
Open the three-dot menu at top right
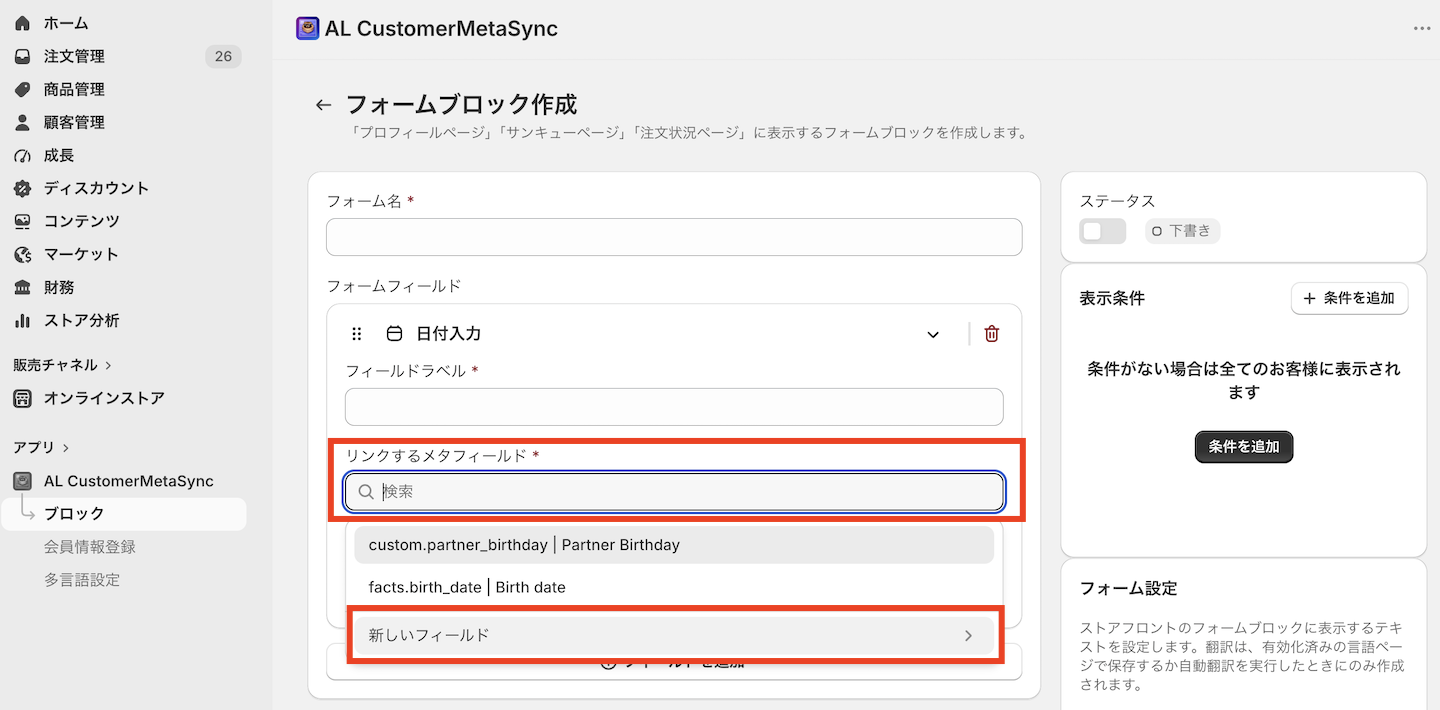point(1422,28)
